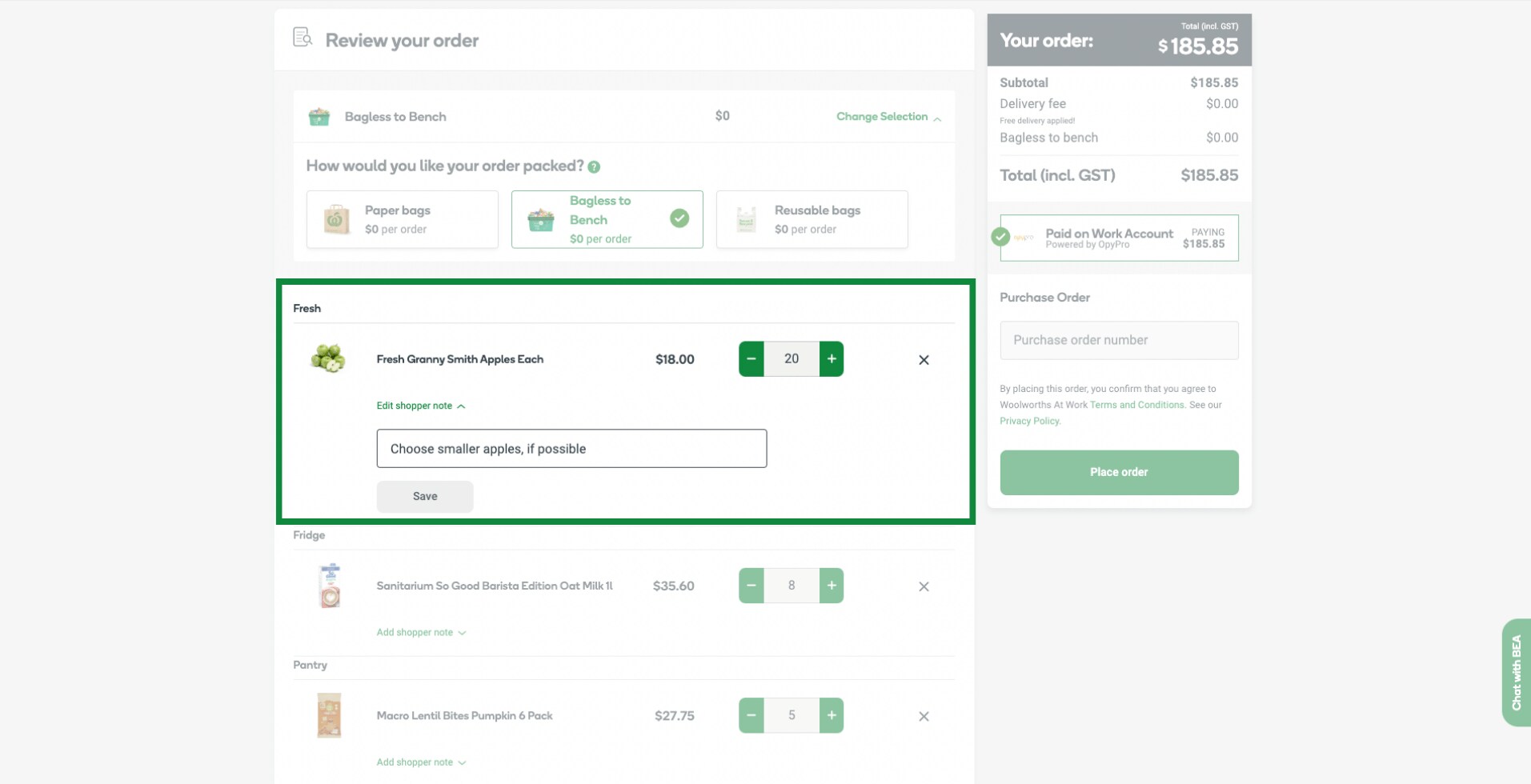Click the So Good Oat Milk thumbnail
1531x784 pixels.
coord(328,585)
